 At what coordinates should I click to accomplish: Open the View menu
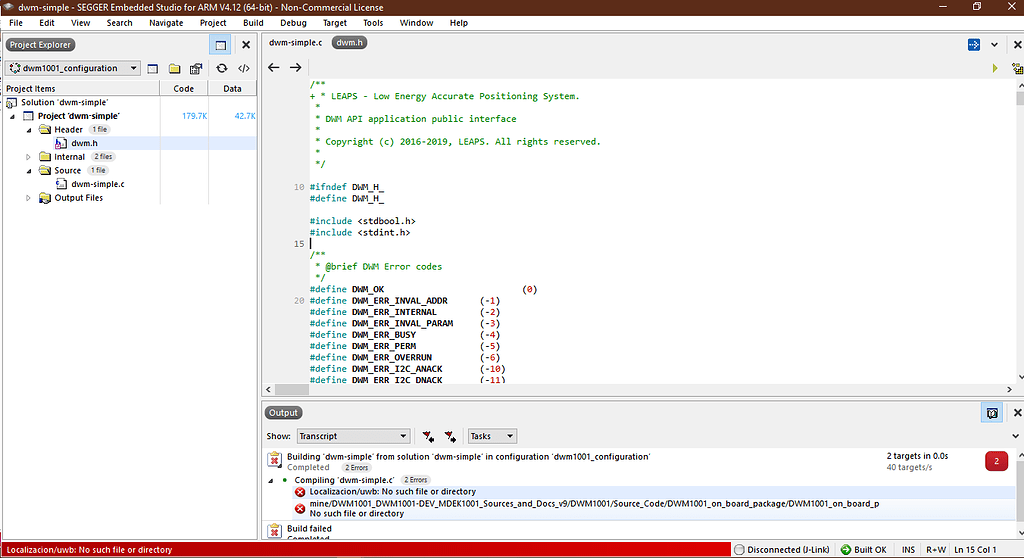(80, 23)
